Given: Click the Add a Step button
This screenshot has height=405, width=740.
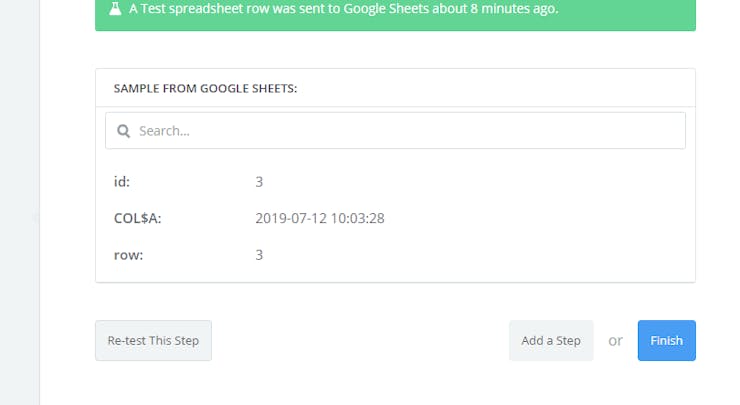Looking at the screenshot, I should coord(551,340).
